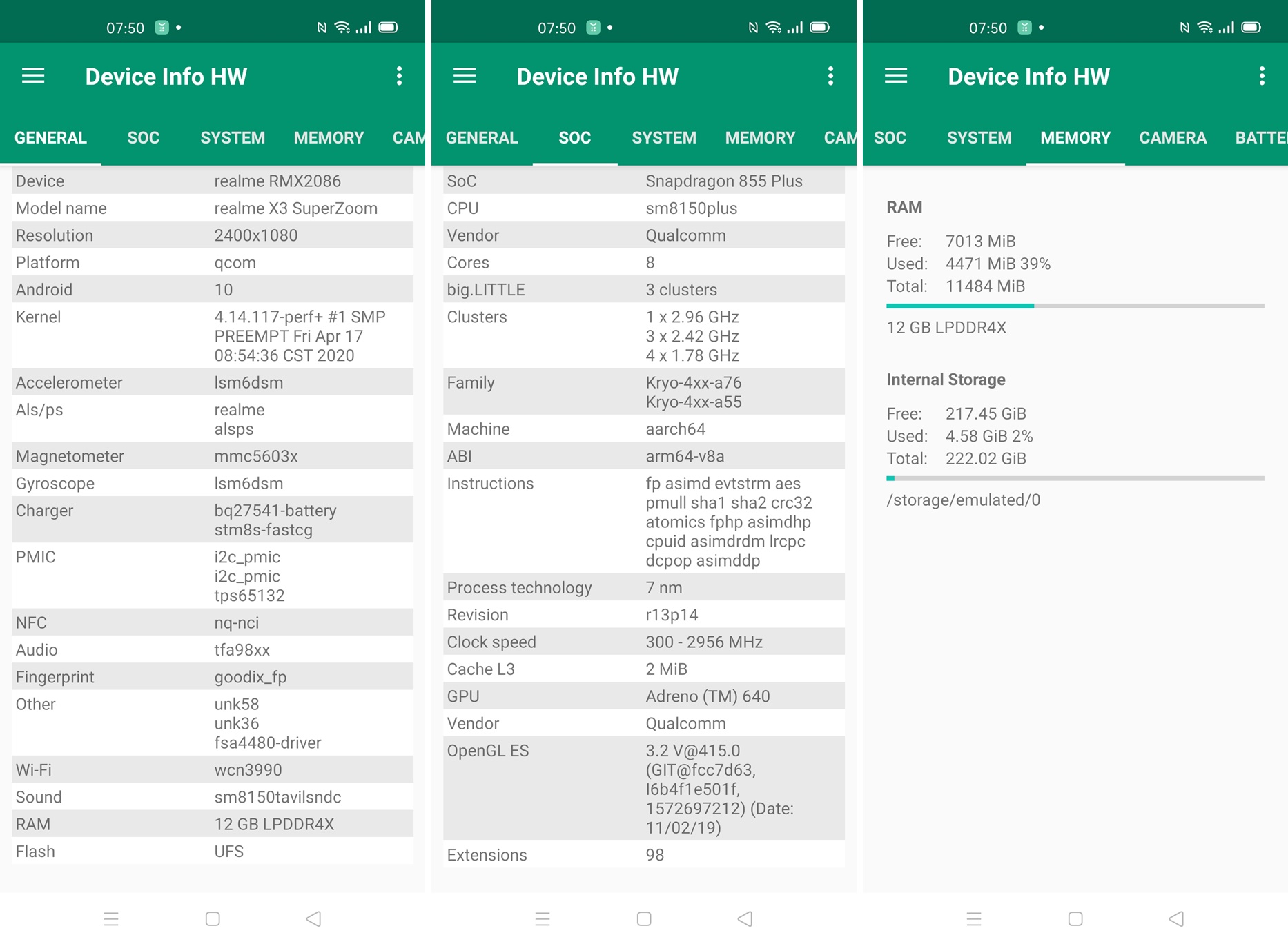
Task: Tap RAM usage progress bar
Action: 1075,306
